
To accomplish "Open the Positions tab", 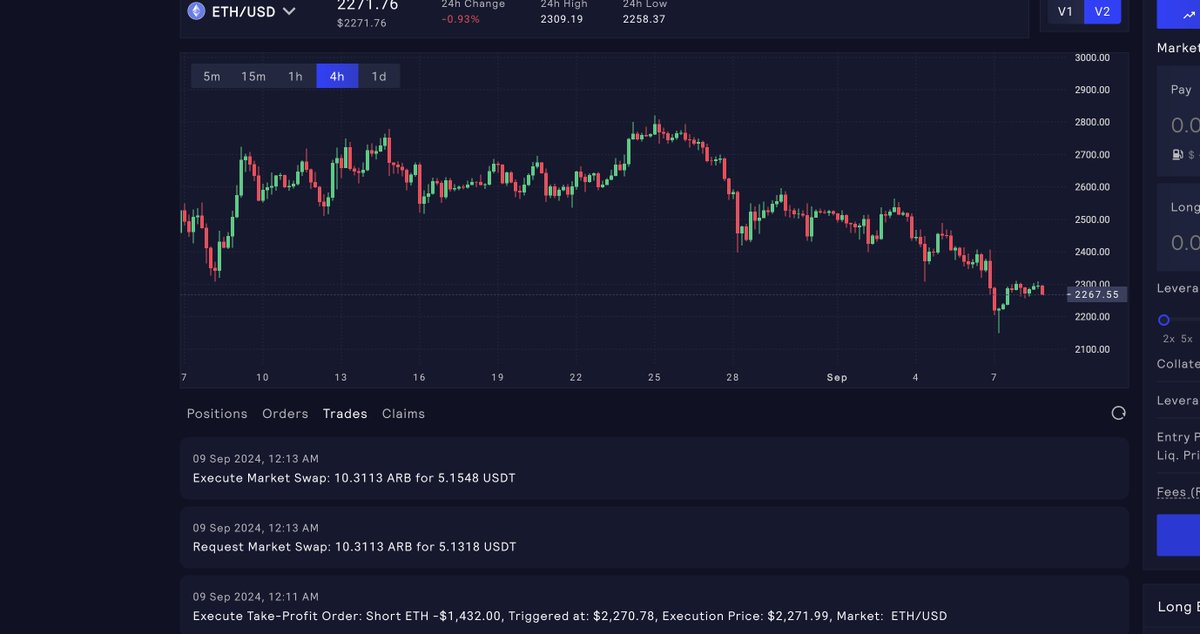I will click(x=217, y=414).
